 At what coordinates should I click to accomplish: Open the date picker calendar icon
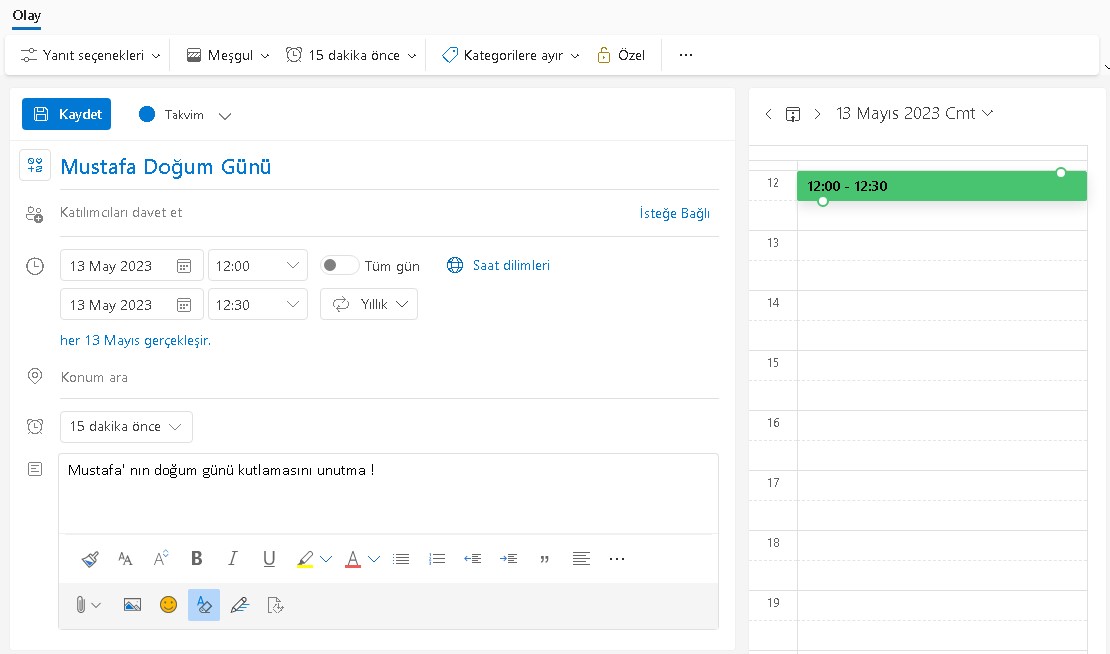point(184,265)
